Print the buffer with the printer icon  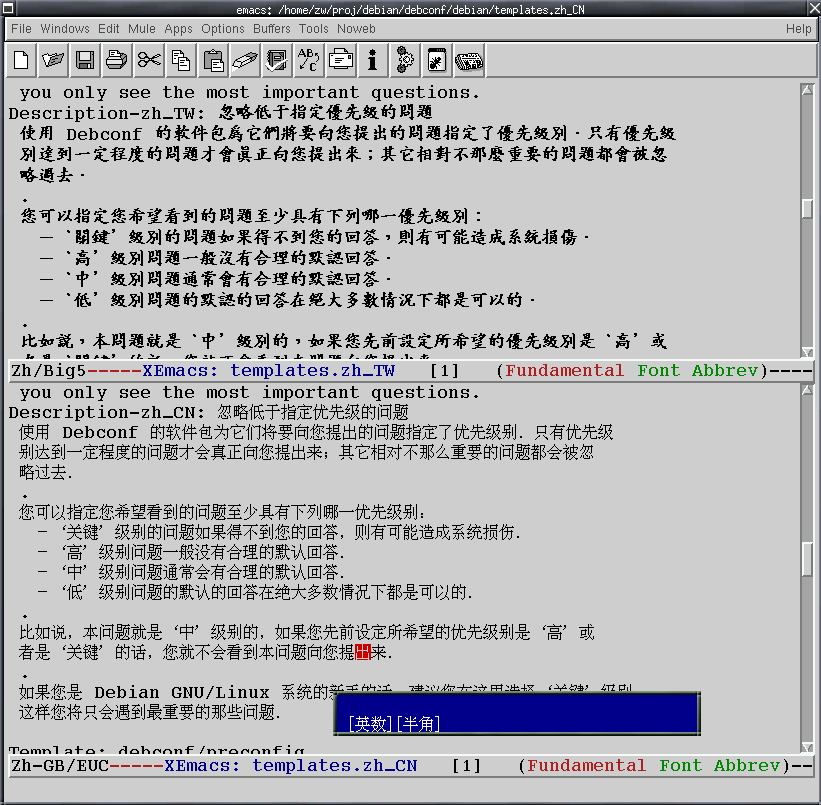(117, 60)
